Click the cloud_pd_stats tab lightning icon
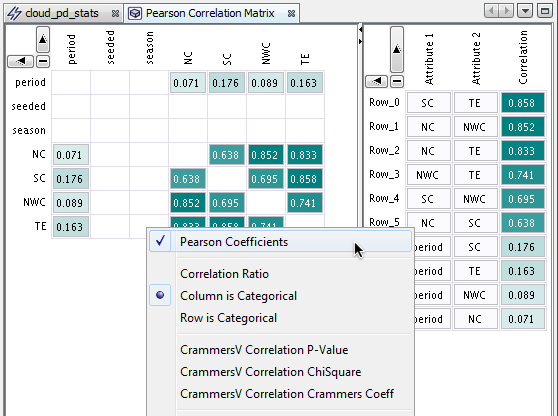The width and height of the screenshot is (558, 416). pos(15,14)
